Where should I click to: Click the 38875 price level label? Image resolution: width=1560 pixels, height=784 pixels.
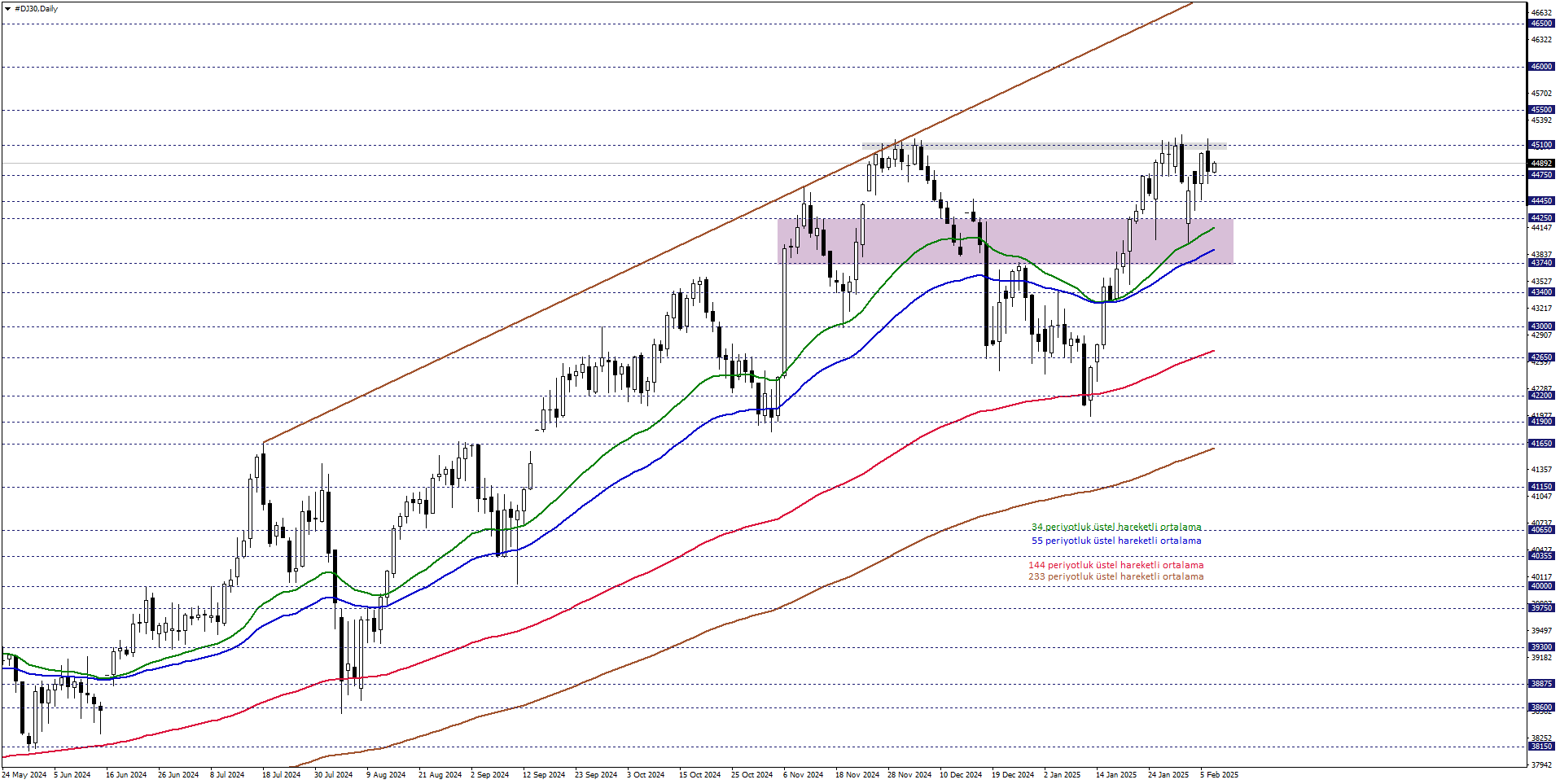point(1541,684)
